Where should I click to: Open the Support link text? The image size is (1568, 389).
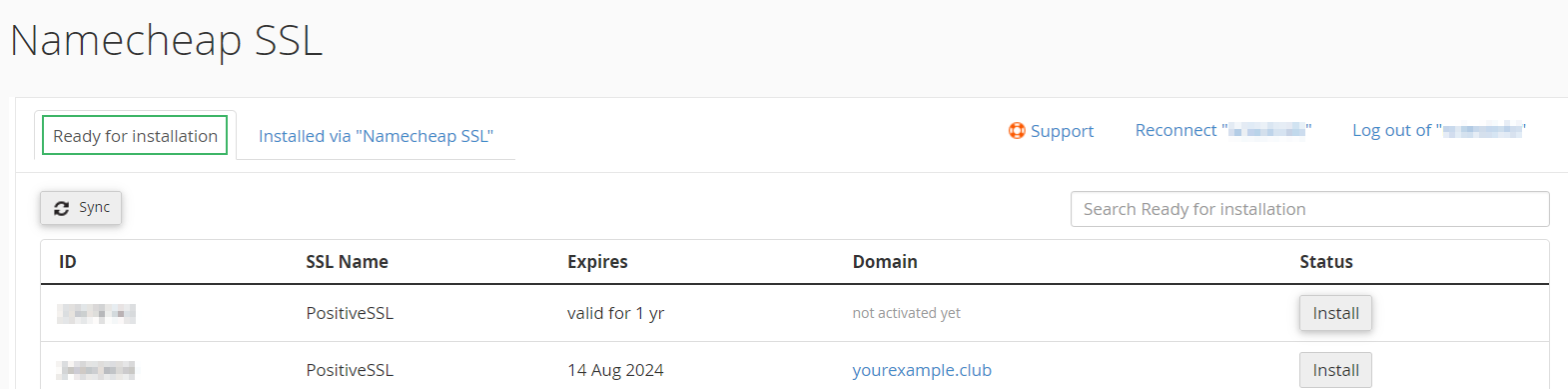(1062, 131)
